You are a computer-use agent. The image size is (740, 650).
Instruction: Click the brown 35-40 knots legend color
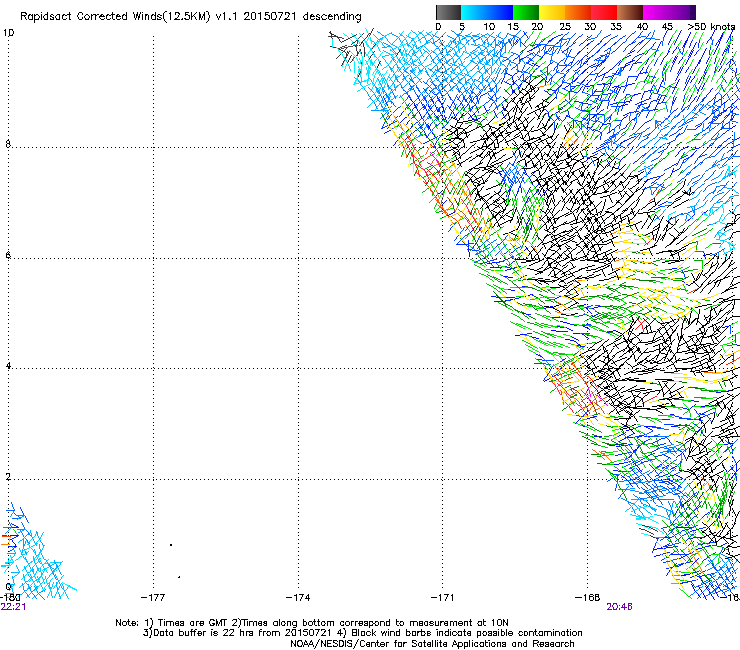[x=630, y=12]
